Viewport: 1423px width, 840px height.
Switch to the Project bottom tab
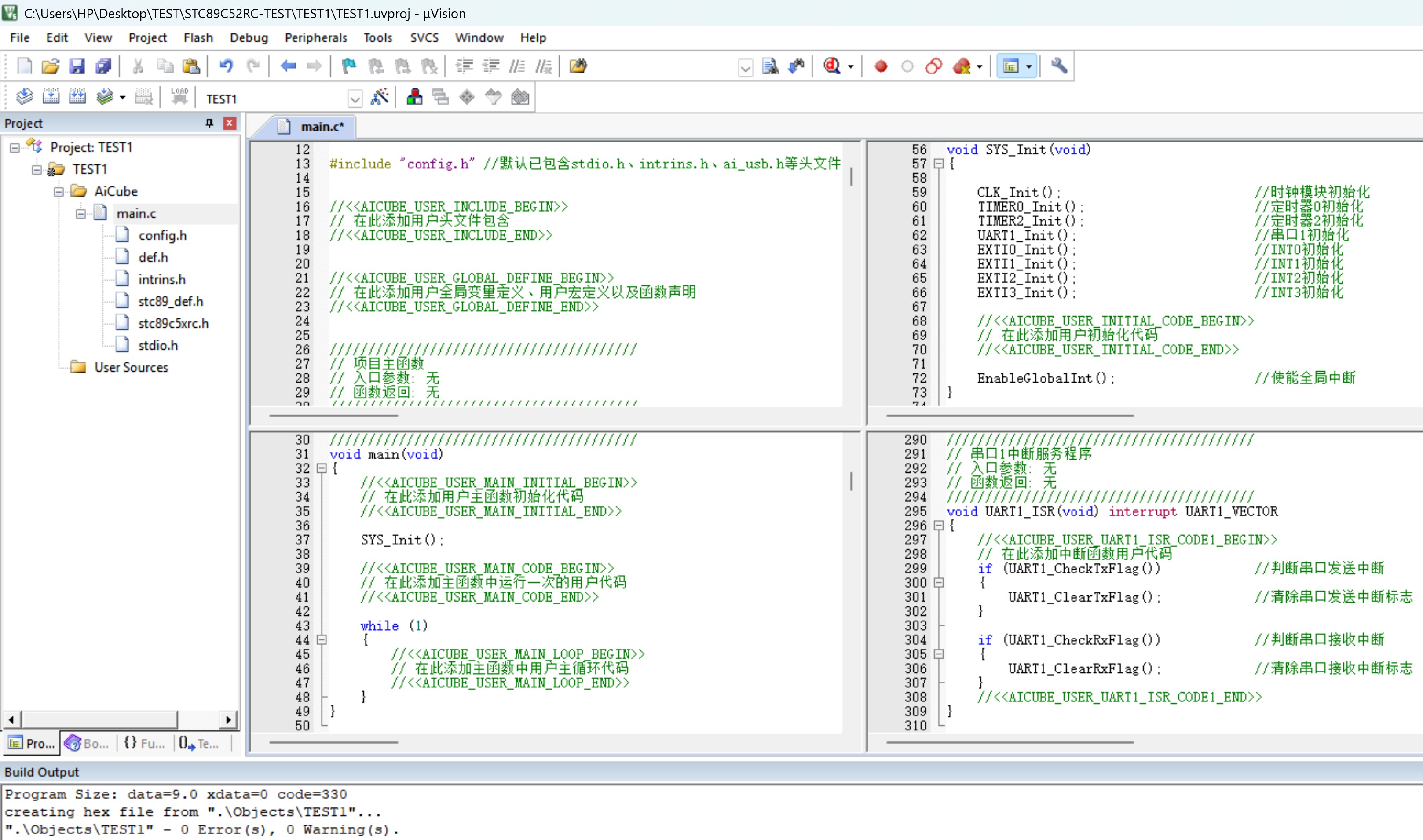click(32, 743)
